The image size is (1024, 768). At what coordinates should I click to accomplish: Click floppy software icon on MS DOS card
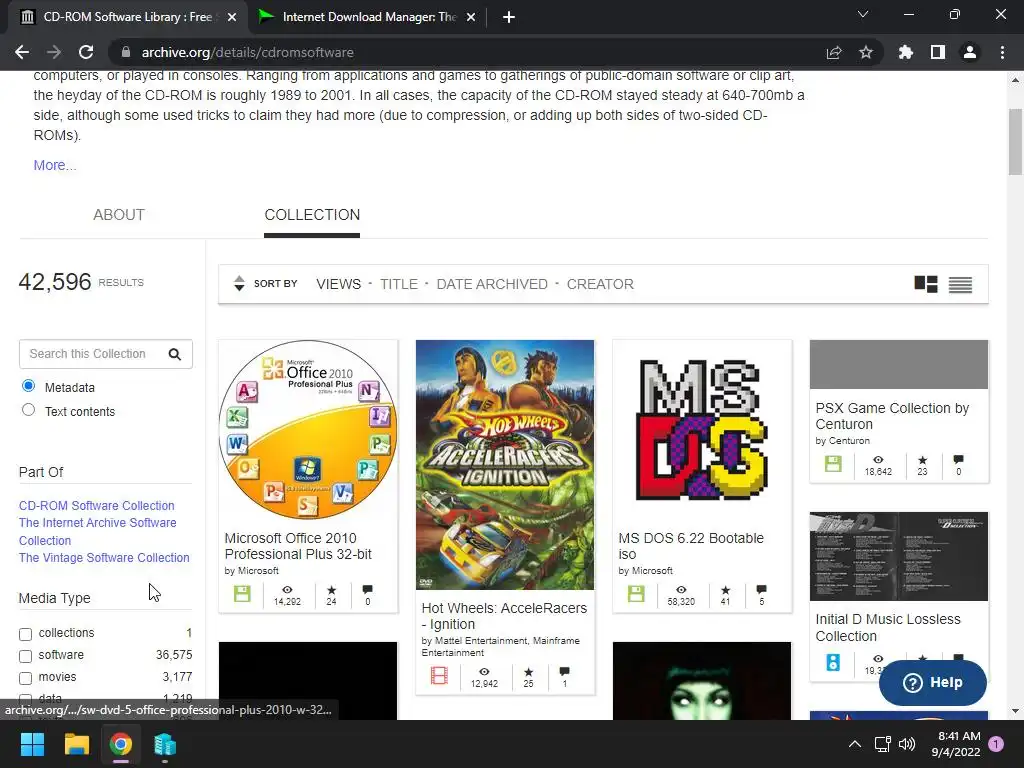tap(636, 594)
